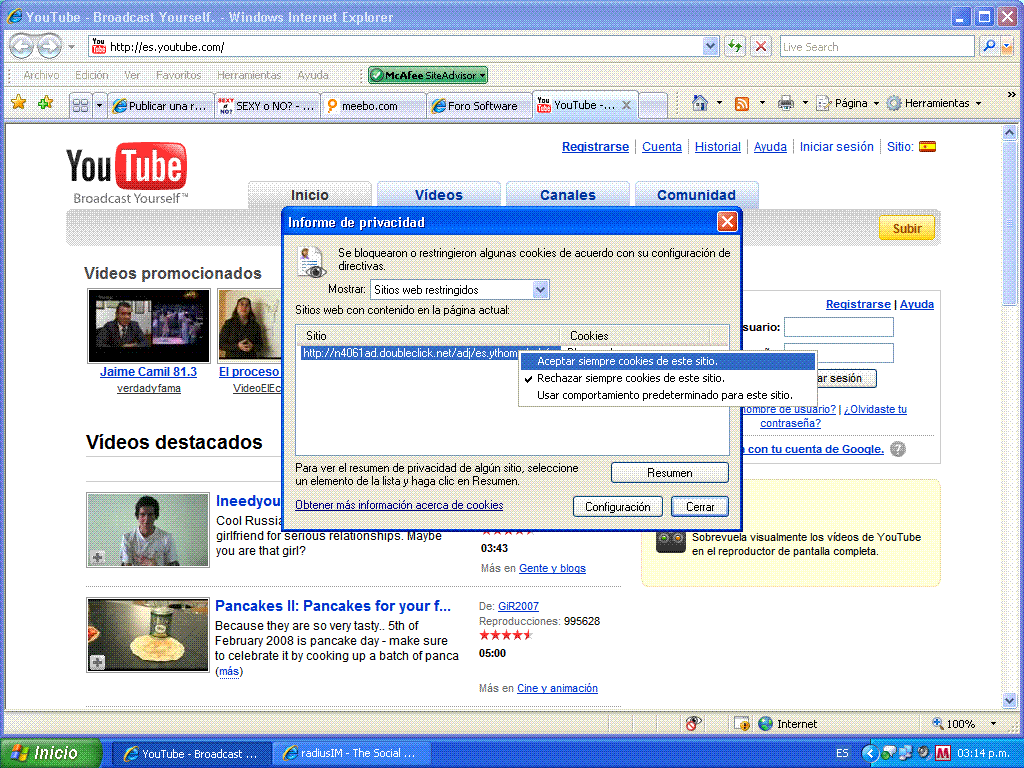
Task: Click the pop-up blocker icon in the status bar
Action: click(741, 724)
